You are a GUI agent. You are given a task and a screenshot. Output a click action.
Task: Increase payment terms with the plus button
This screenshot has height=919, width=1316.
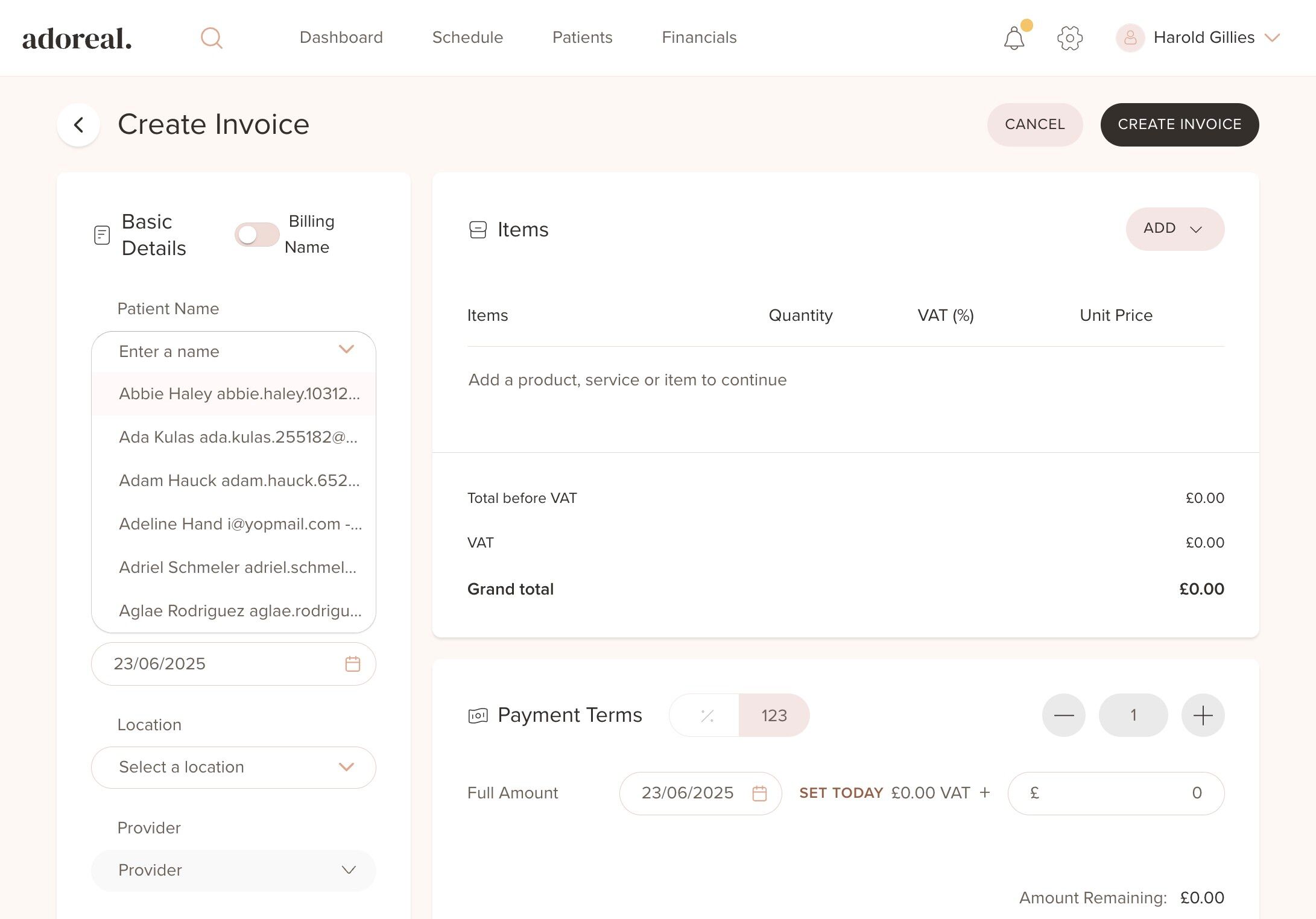click(x=1203, y=715)
